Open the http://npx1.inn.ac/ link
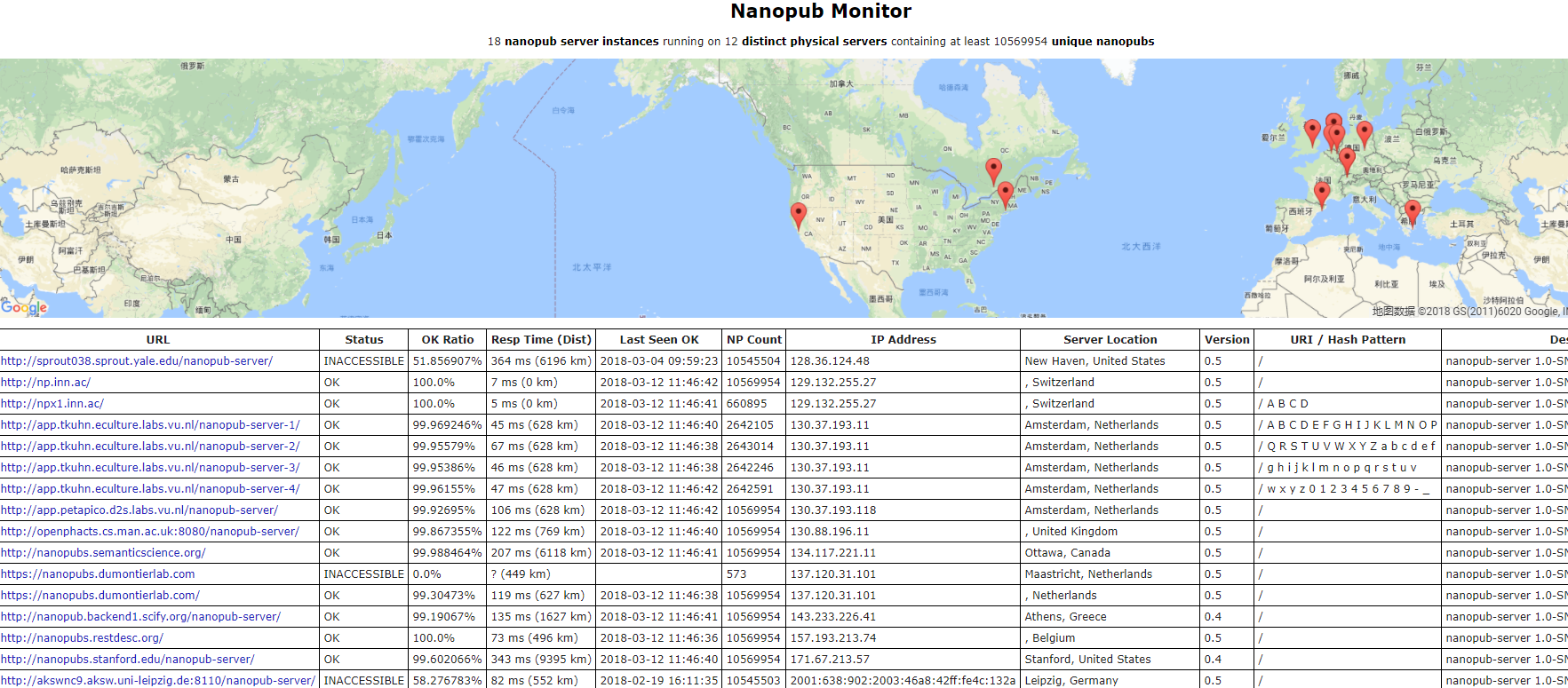The height and width of the screenshot is (688, 1568). pos(52,404)
